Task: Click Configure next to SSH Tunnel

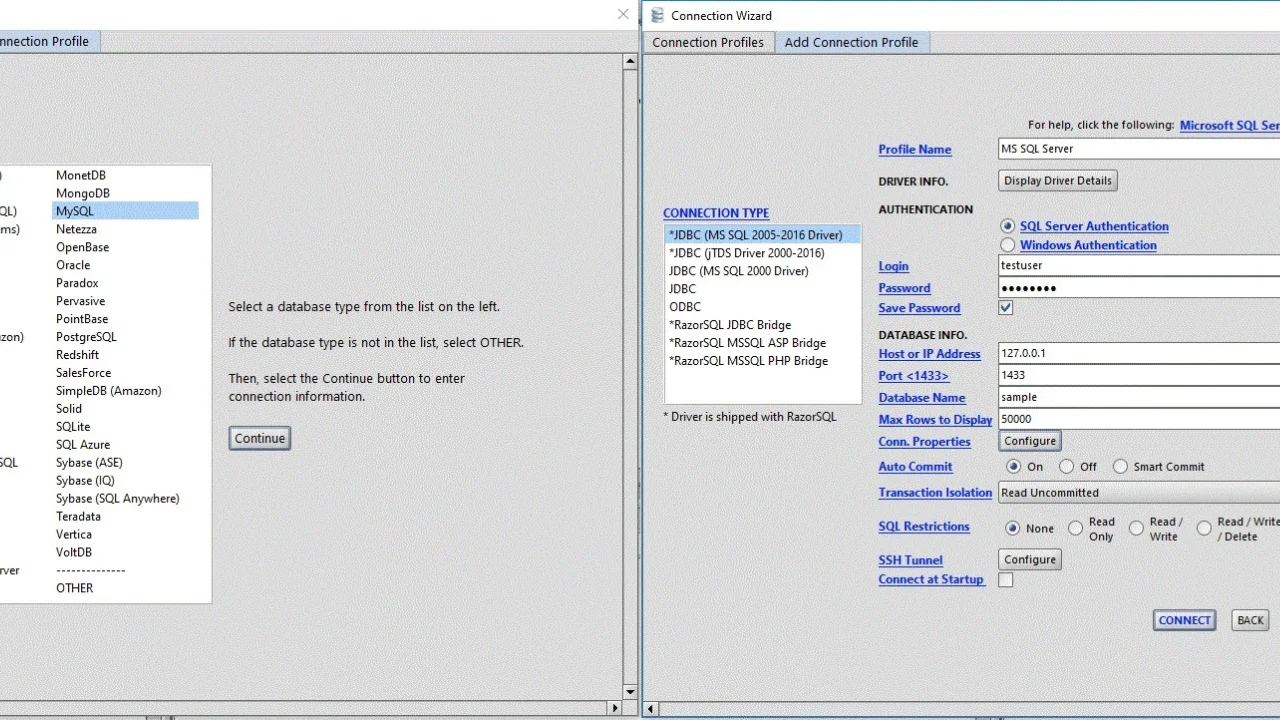Action: (x=1030, y=560)
